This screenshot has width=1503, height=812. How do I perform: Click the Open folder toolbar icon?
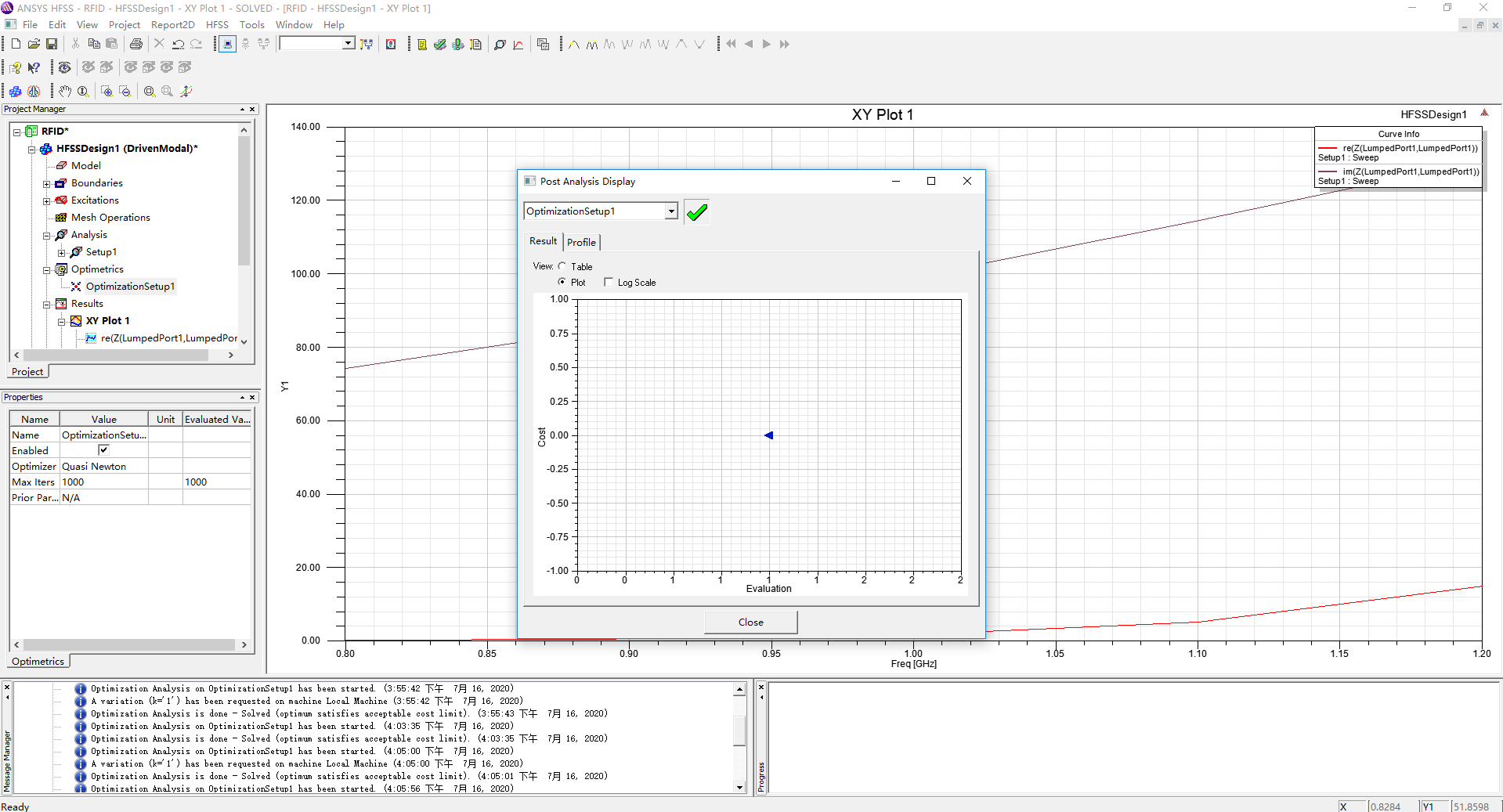click(34, 44)
